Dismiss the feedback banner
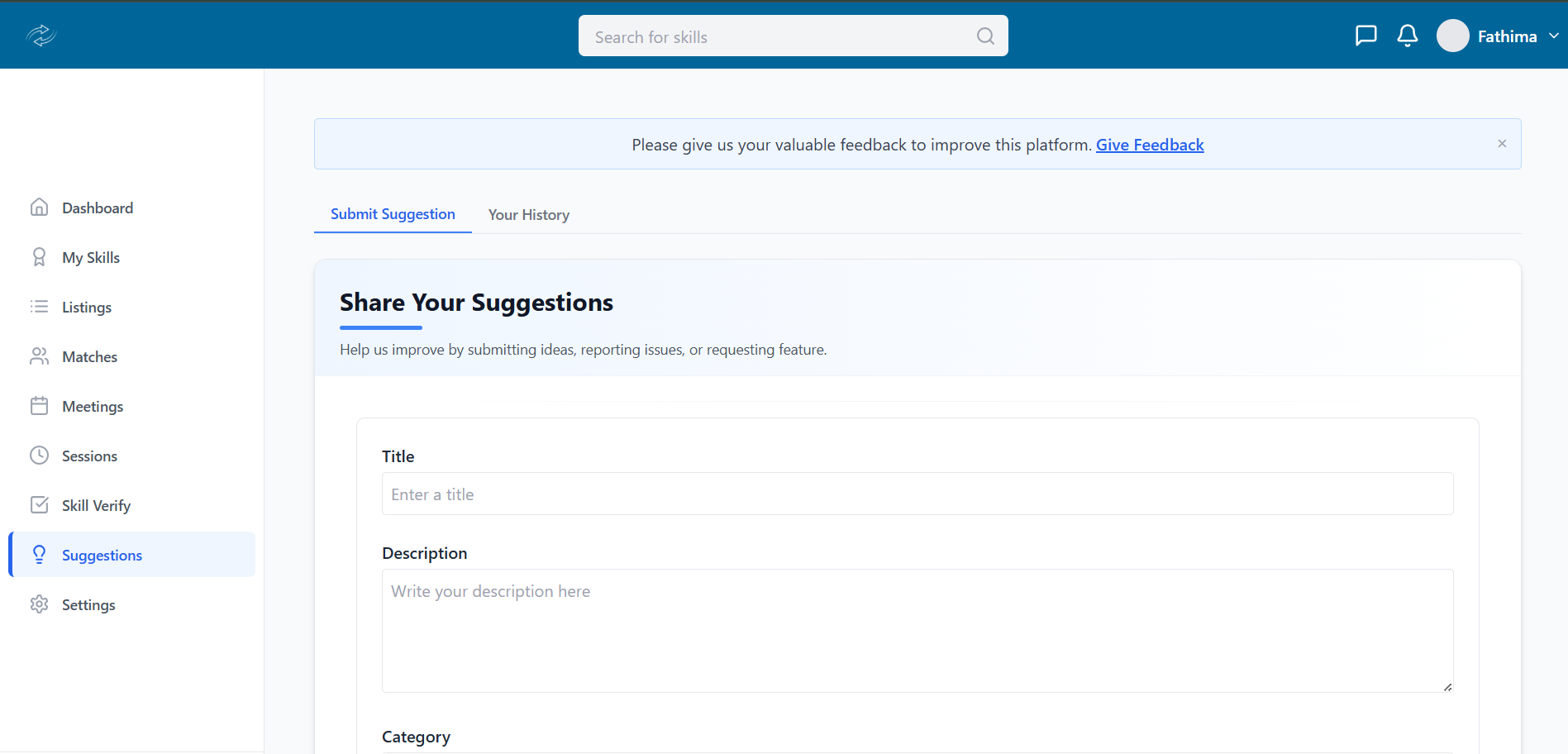This screenshot has height=754, width=1568. [1501, 144]
